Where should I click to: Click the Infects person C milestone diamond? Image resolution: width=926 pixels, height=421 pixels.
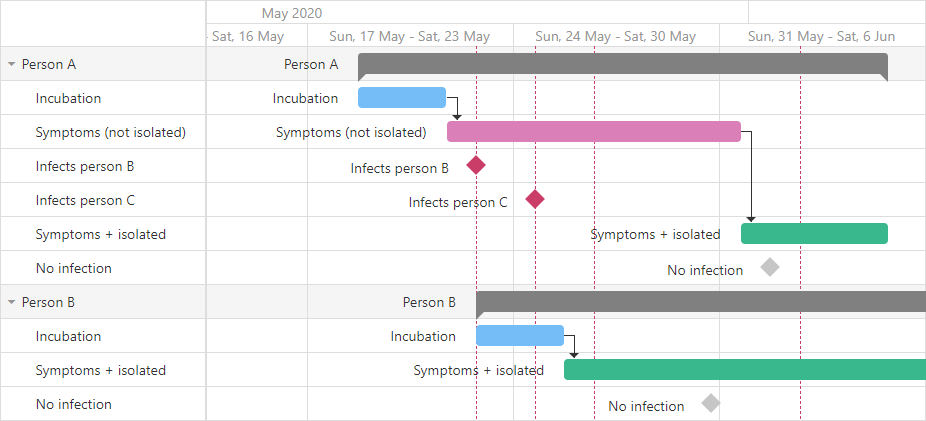(535, 200)
